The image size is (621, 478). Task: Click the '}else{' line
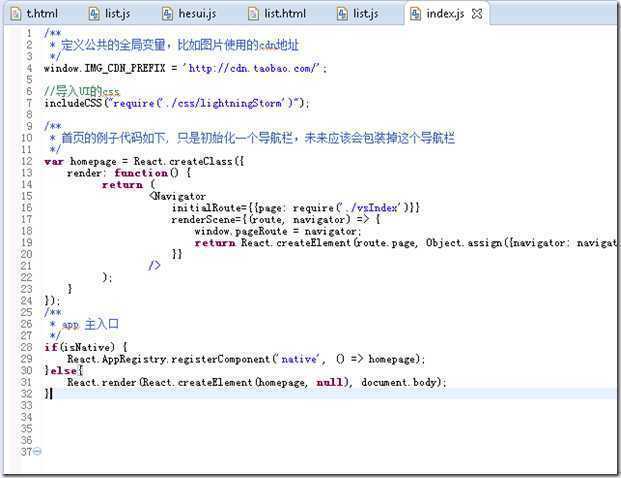[x=63, y=371]
